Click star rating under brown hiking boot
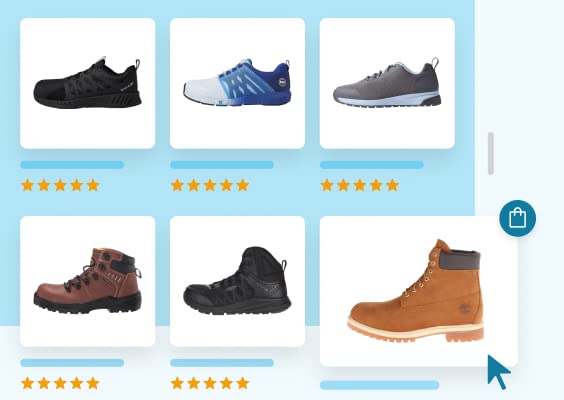 click(60, 383)
